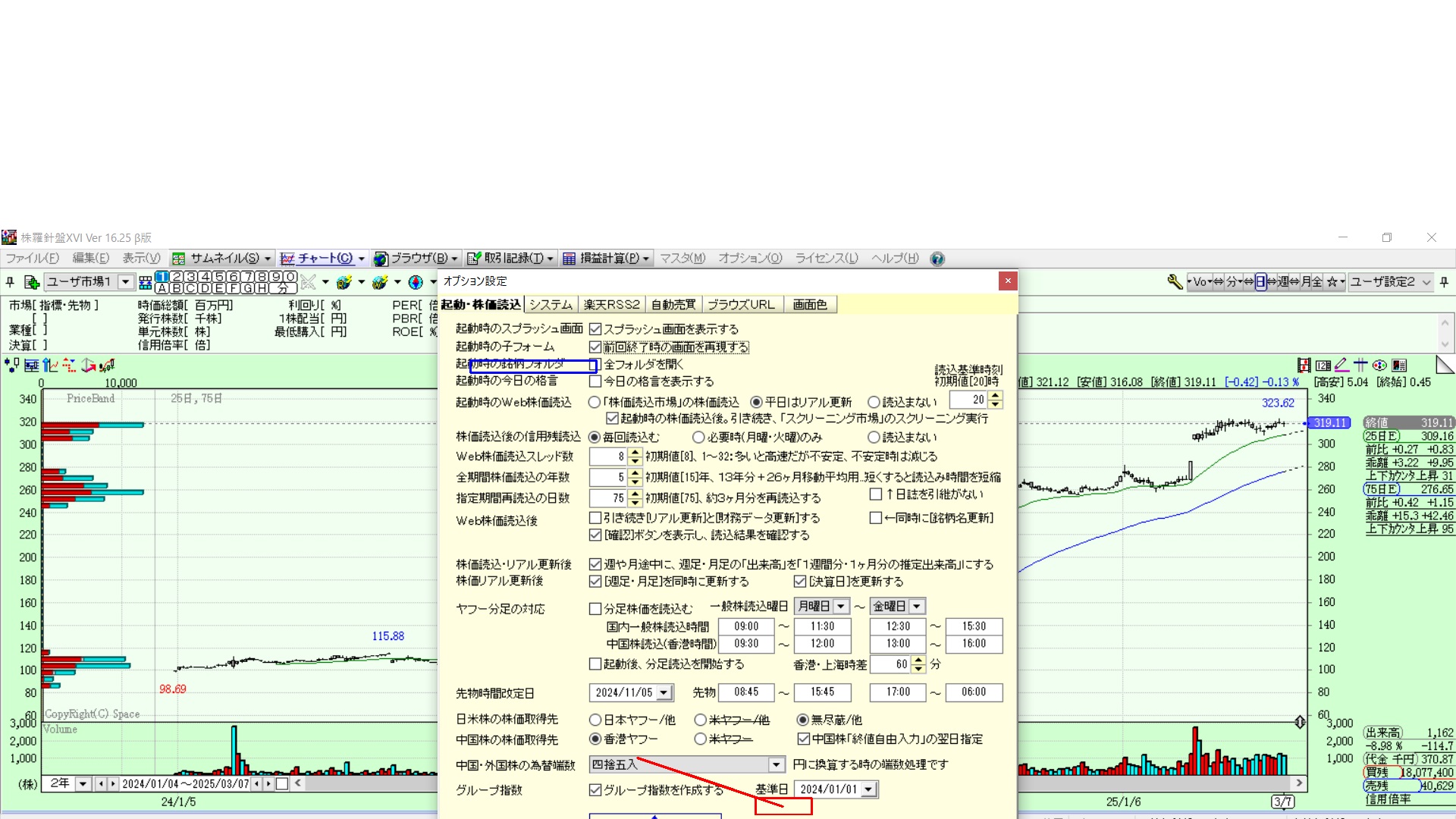Enable 今日の格言を表示する checkbox
Image resolution: width=1456 pixels, height=819 pixels.
[x=595, y=381]
